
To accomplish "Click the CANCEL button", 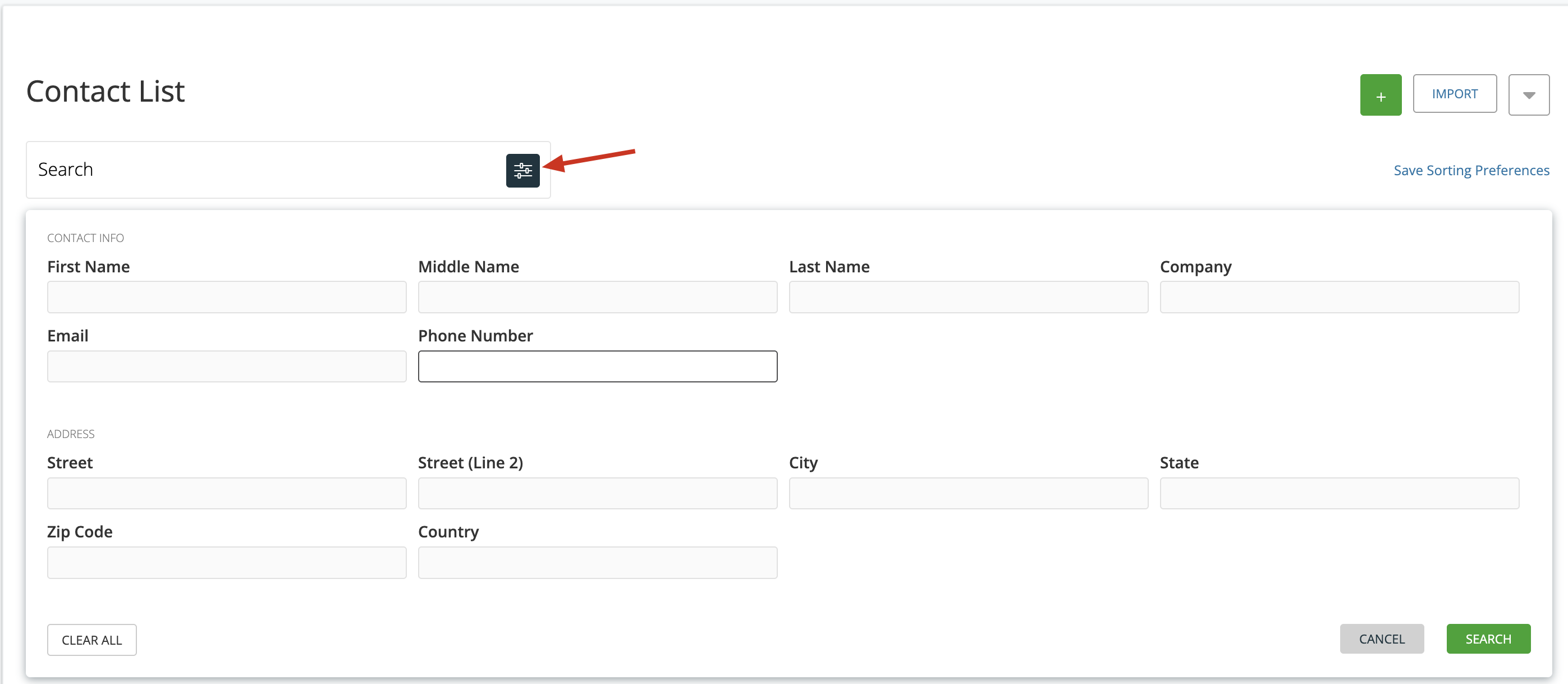I will click(x=1381, y=639).
